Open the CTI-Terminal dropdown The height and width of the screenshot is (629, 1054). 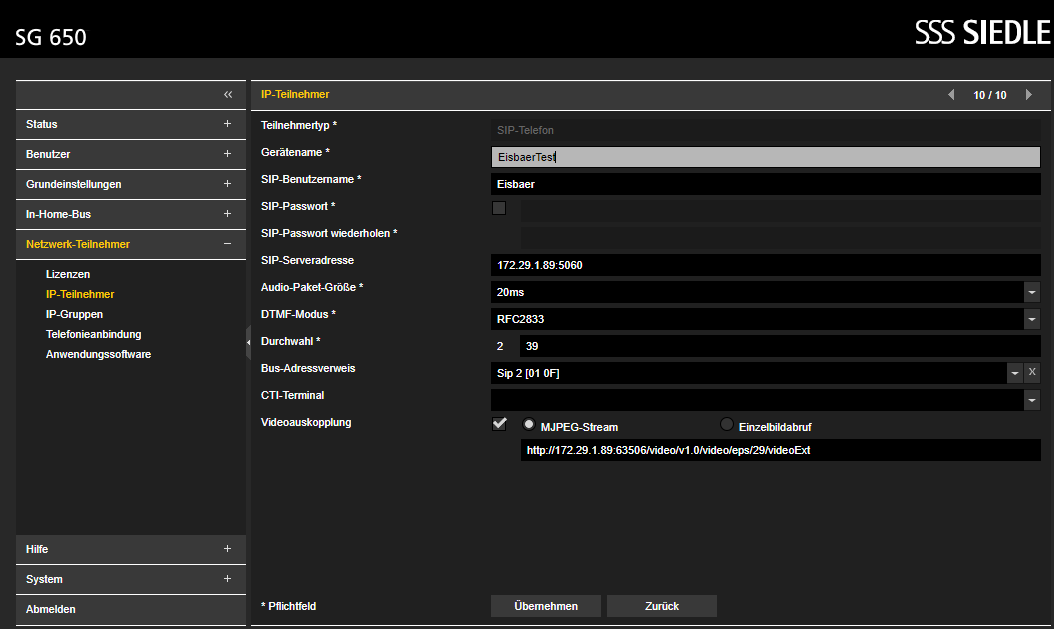[1032, 400]
